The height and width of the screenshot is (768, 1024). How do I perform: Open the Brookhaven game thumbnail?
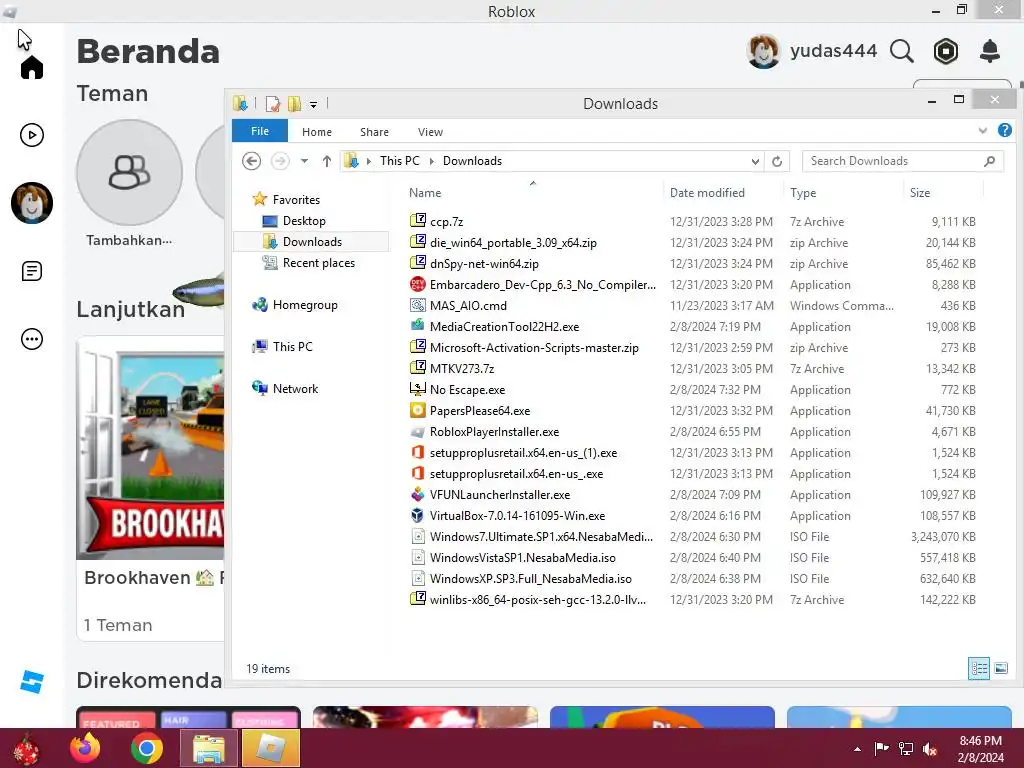pyautogui.click(x=151, y=448)
